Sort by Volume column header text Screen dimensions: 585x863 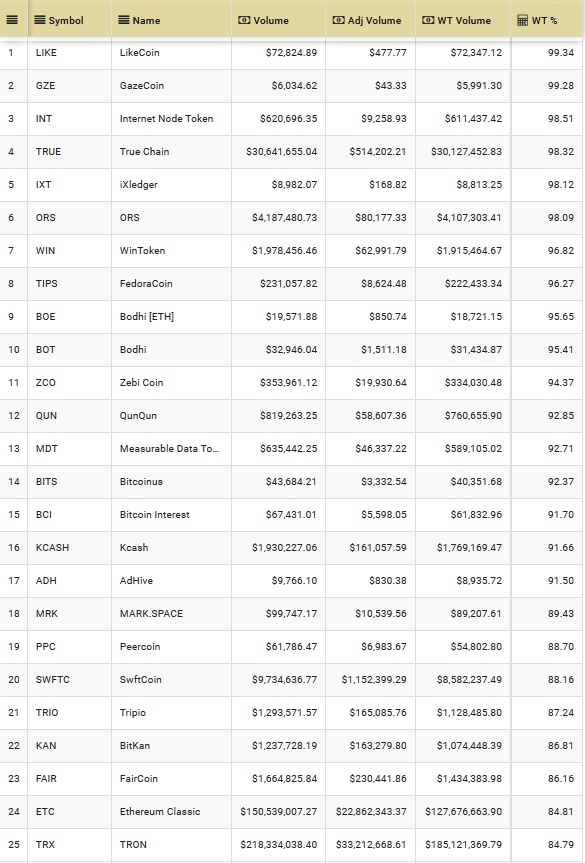click(x=271, y=20)
